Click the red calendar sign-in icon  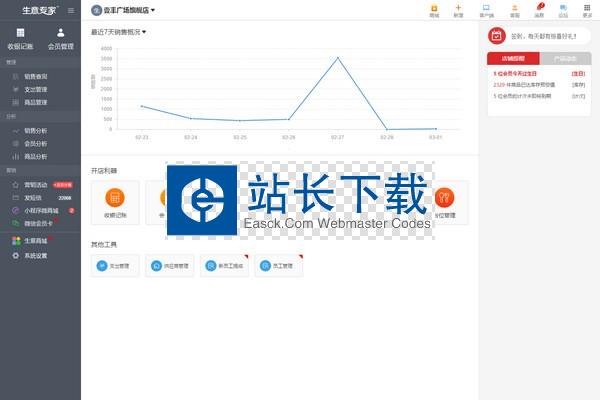pyautogui.click(x=497, y=36)
